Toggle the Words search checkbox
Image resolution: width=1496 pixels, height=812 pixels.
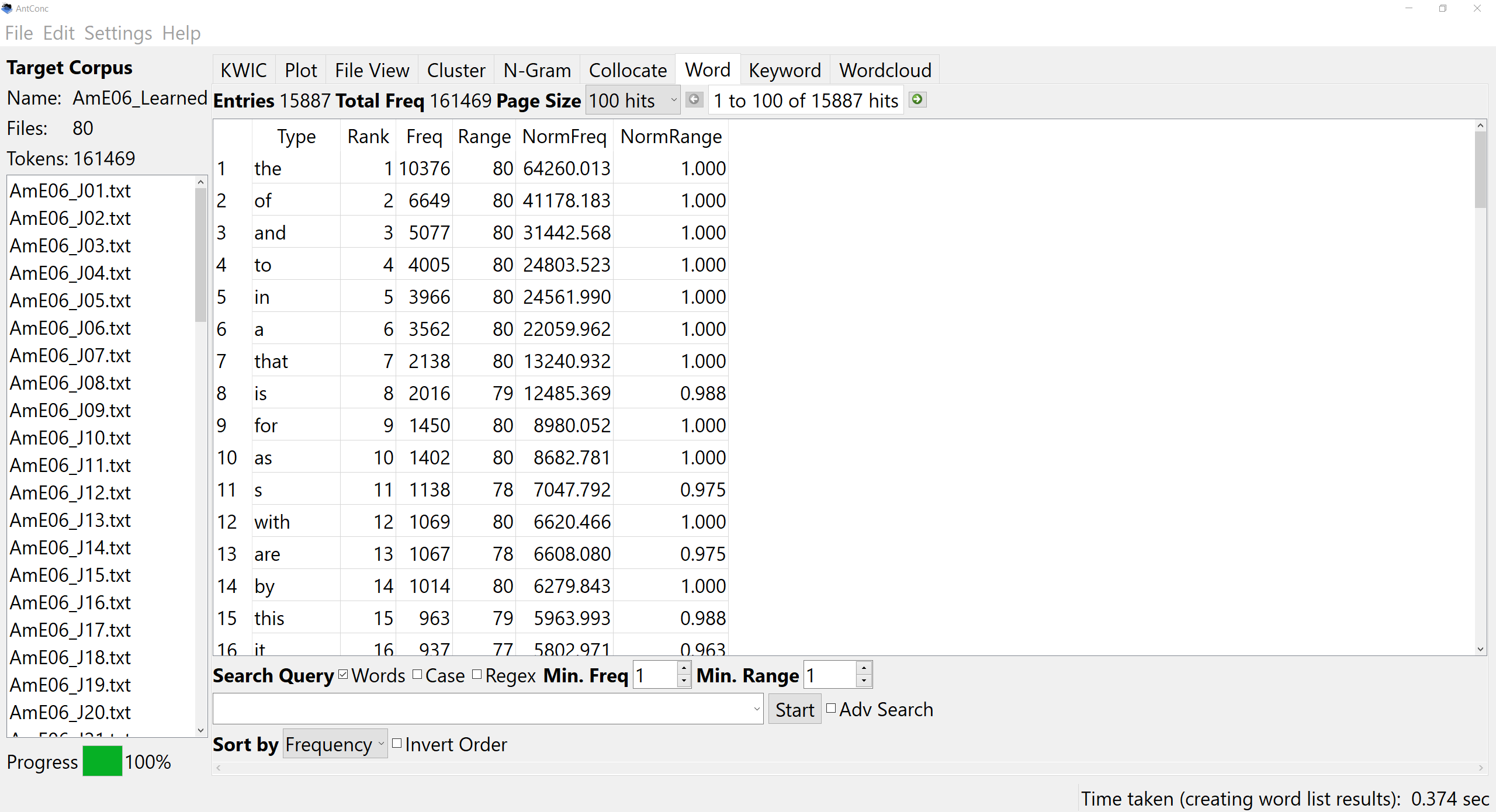tap(344, 675)
